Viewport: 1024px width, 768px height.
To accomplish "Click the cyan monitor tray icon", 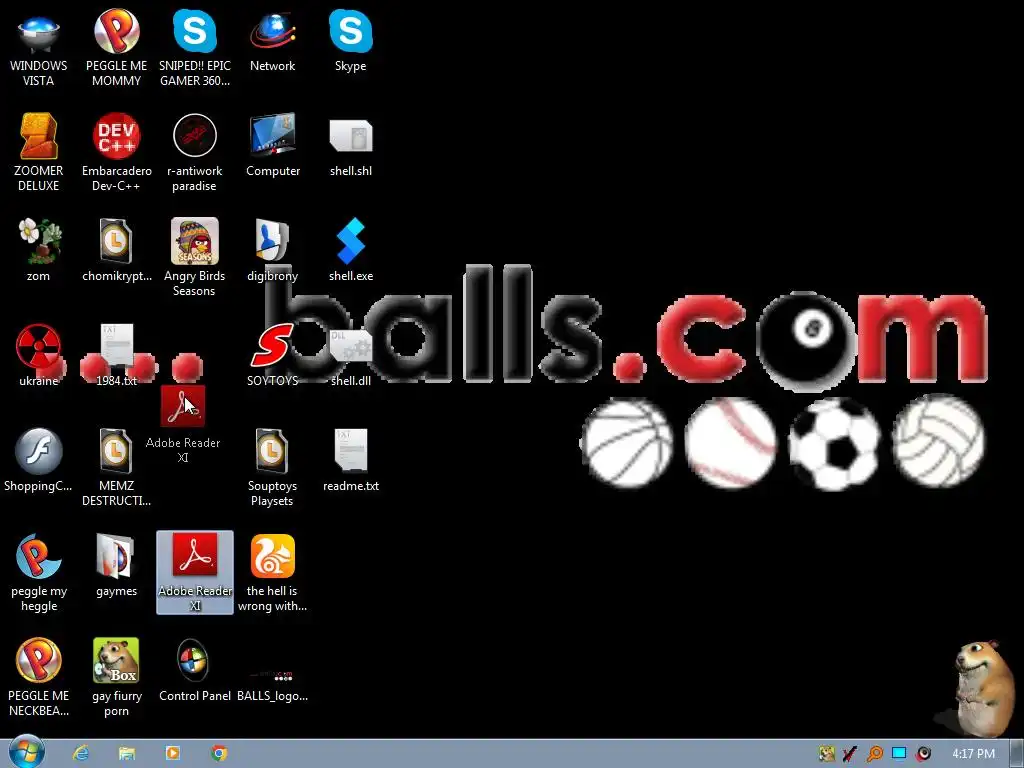I will coord(899,754).
